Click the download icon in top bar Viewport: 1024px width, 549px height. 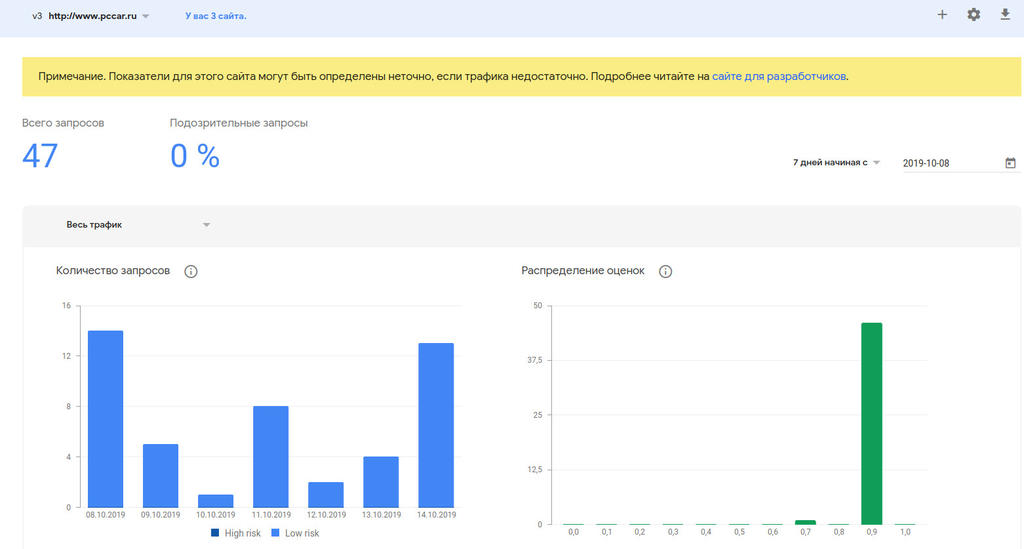click(1005, 15)
